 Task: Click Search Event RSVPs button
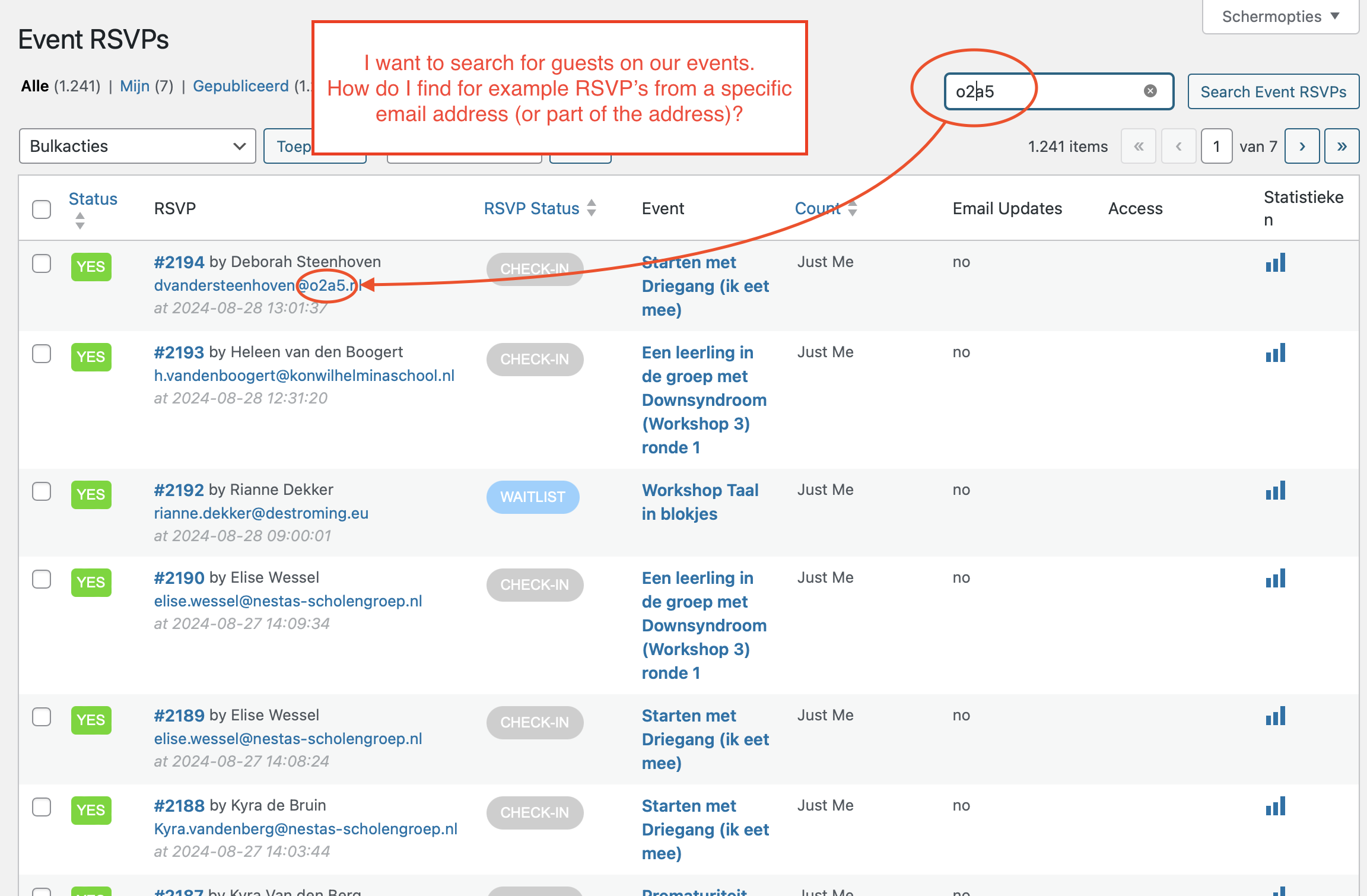(x=1273, y=91)
